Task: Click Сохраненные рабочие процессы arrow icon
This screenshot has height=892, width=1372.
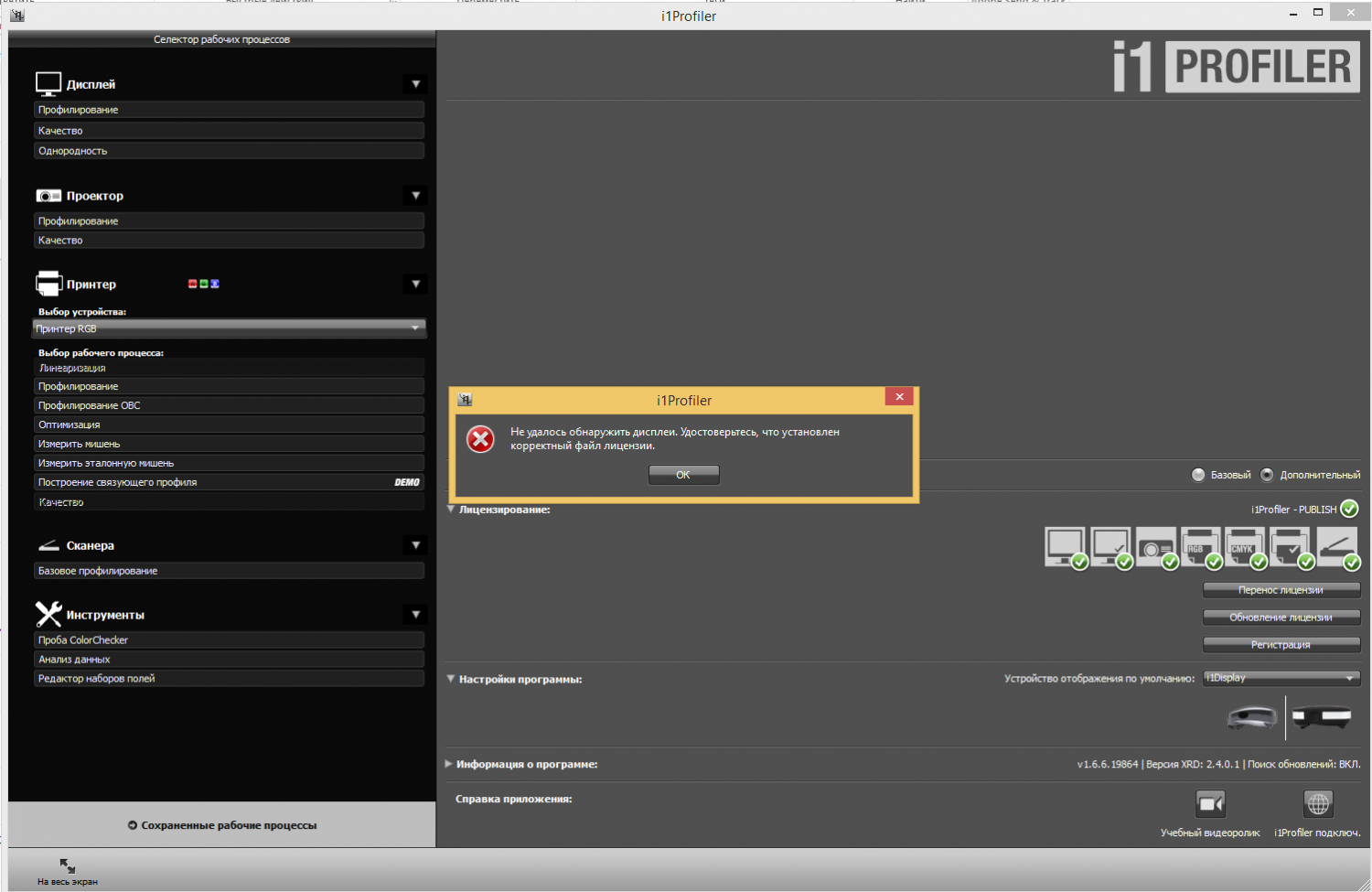Action: 133,825
